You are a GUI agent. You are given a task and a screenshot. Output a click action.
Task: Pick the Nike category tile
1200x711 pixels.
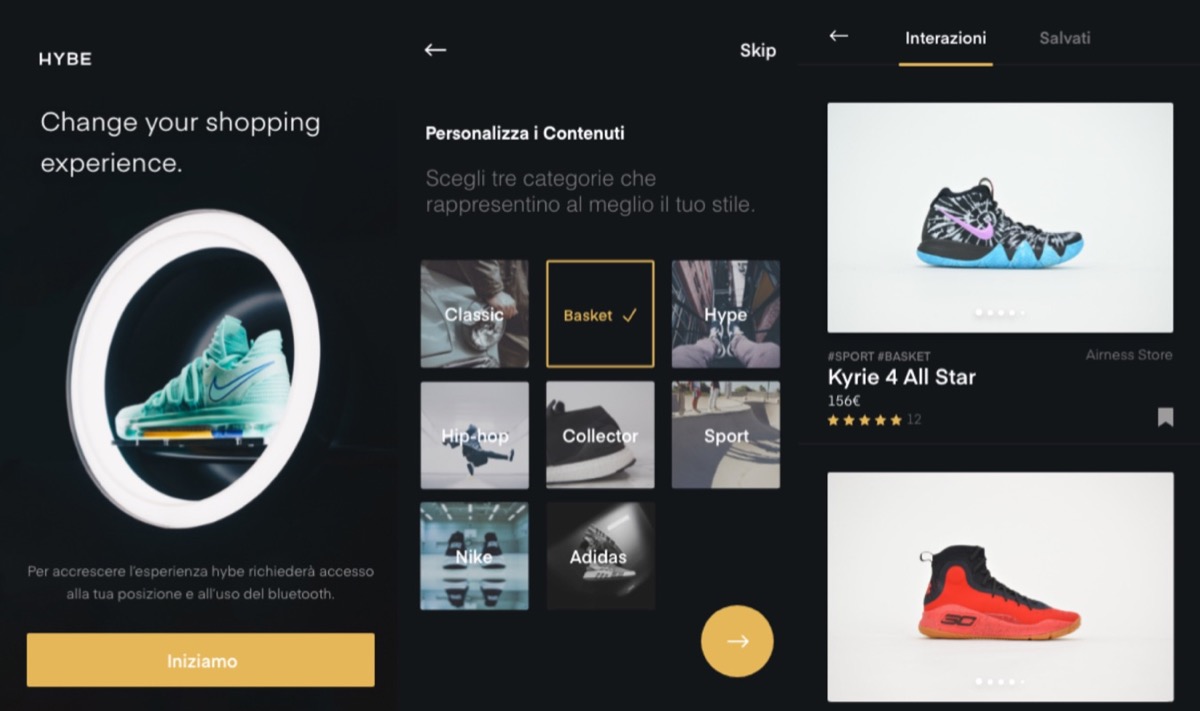[475, 556]
